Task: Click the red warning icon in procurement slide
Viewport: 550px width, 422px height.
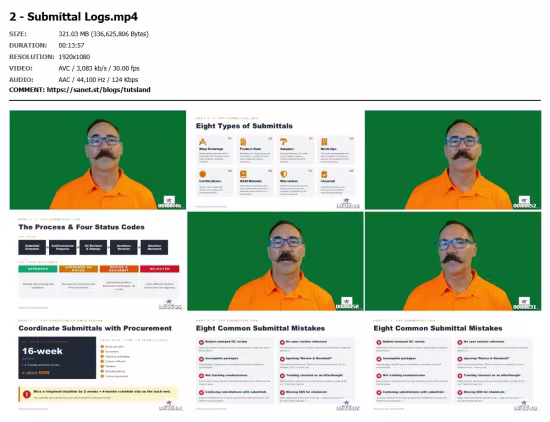Action: pos(27,394)
